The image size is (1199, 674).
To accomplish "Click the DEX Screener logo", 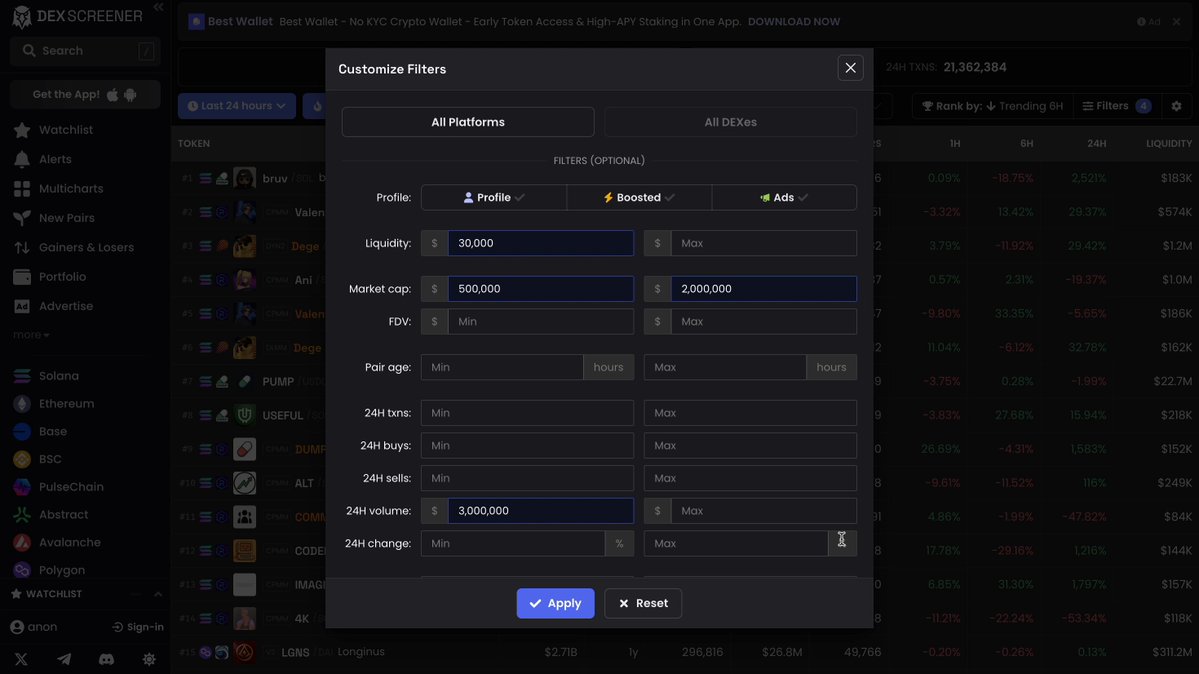I will point(77,16).
